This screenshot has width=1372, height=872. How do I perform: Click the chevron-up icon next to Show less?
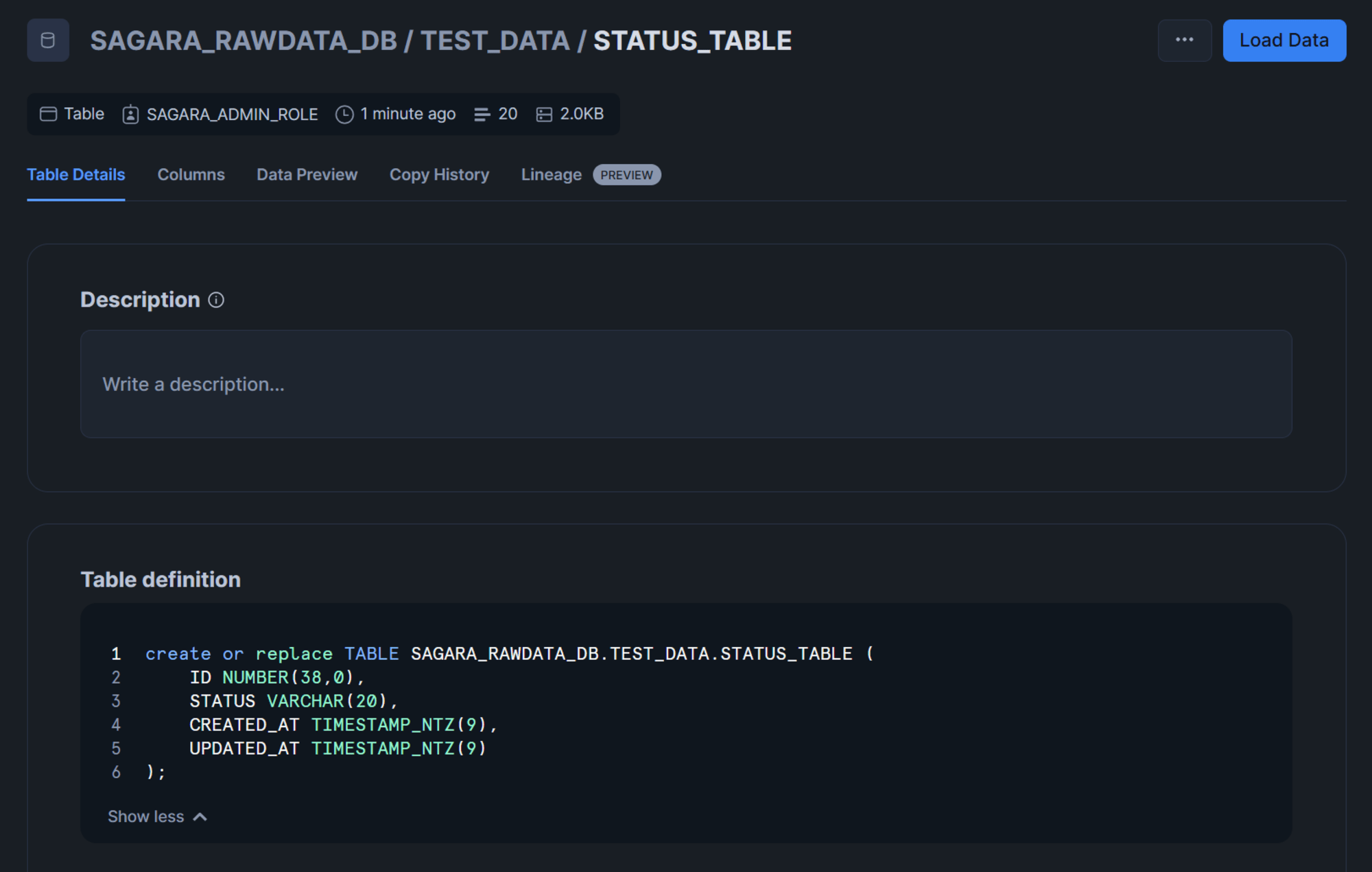click(x=200, y=816)
